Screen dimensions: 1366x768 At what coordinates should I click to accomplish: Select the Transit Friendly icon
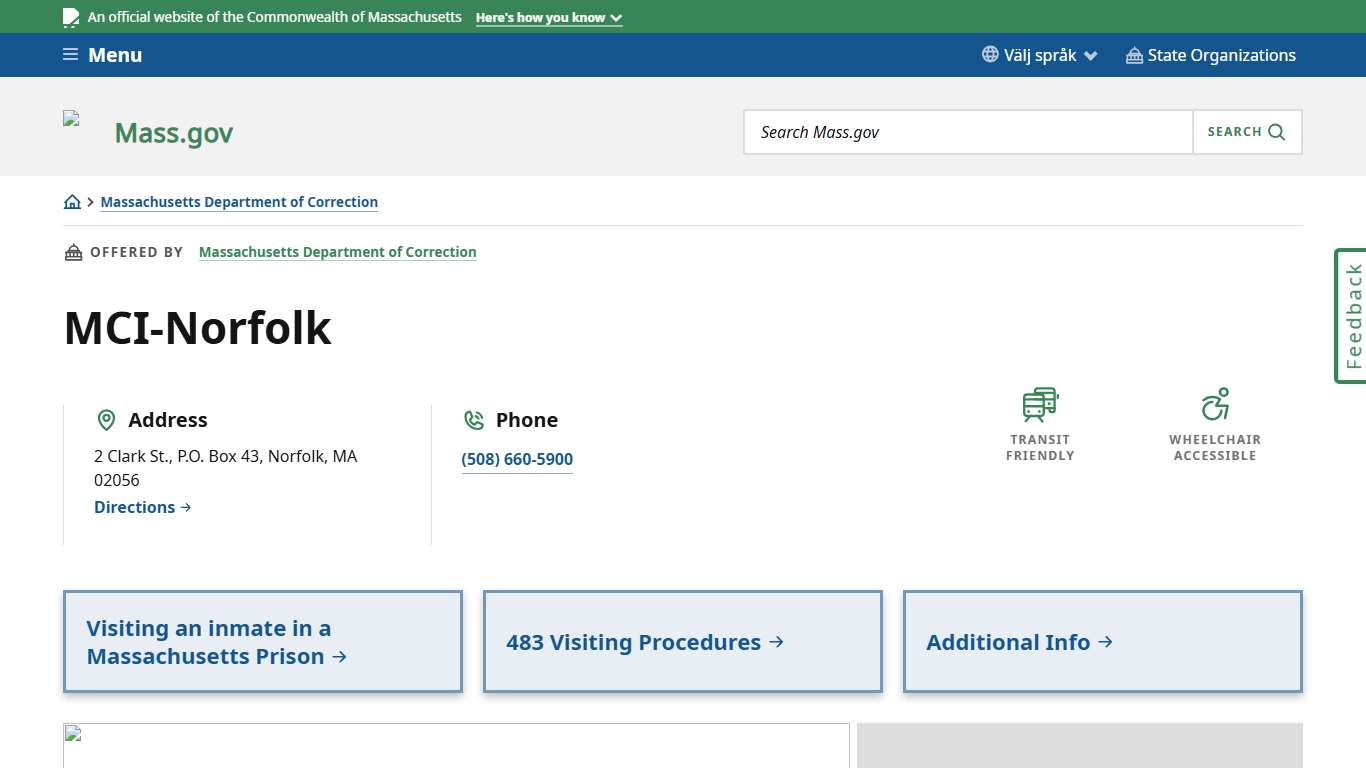(x=1039, y=403)
